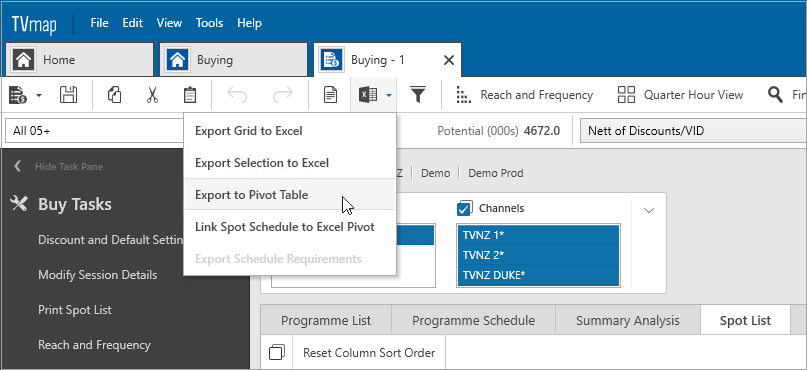Viewport: 807px width, 370px height.
Task: Close the Buying - 1 tab
Action: pyautogui.click(x=449, y=60)
